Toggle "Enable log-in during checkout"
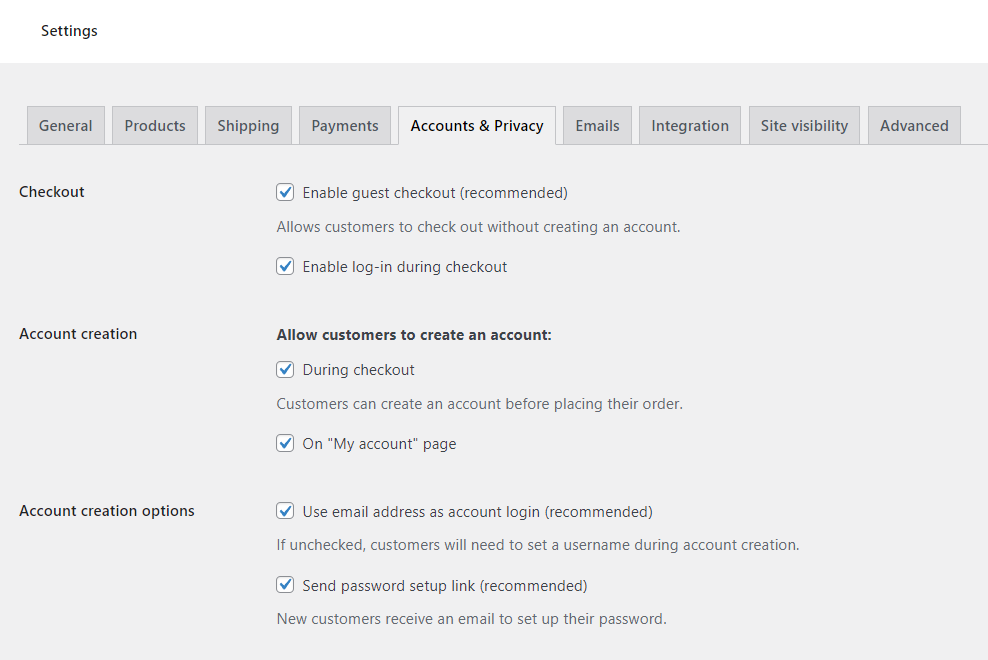Viewport: 988px width, 660px height. point(285,266)
